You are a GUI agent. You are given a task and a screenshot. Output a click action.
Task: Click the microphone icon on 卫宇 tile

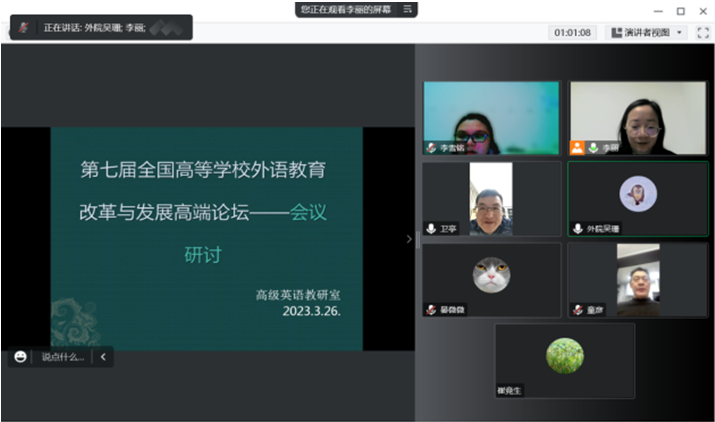[x=431, y=228]
